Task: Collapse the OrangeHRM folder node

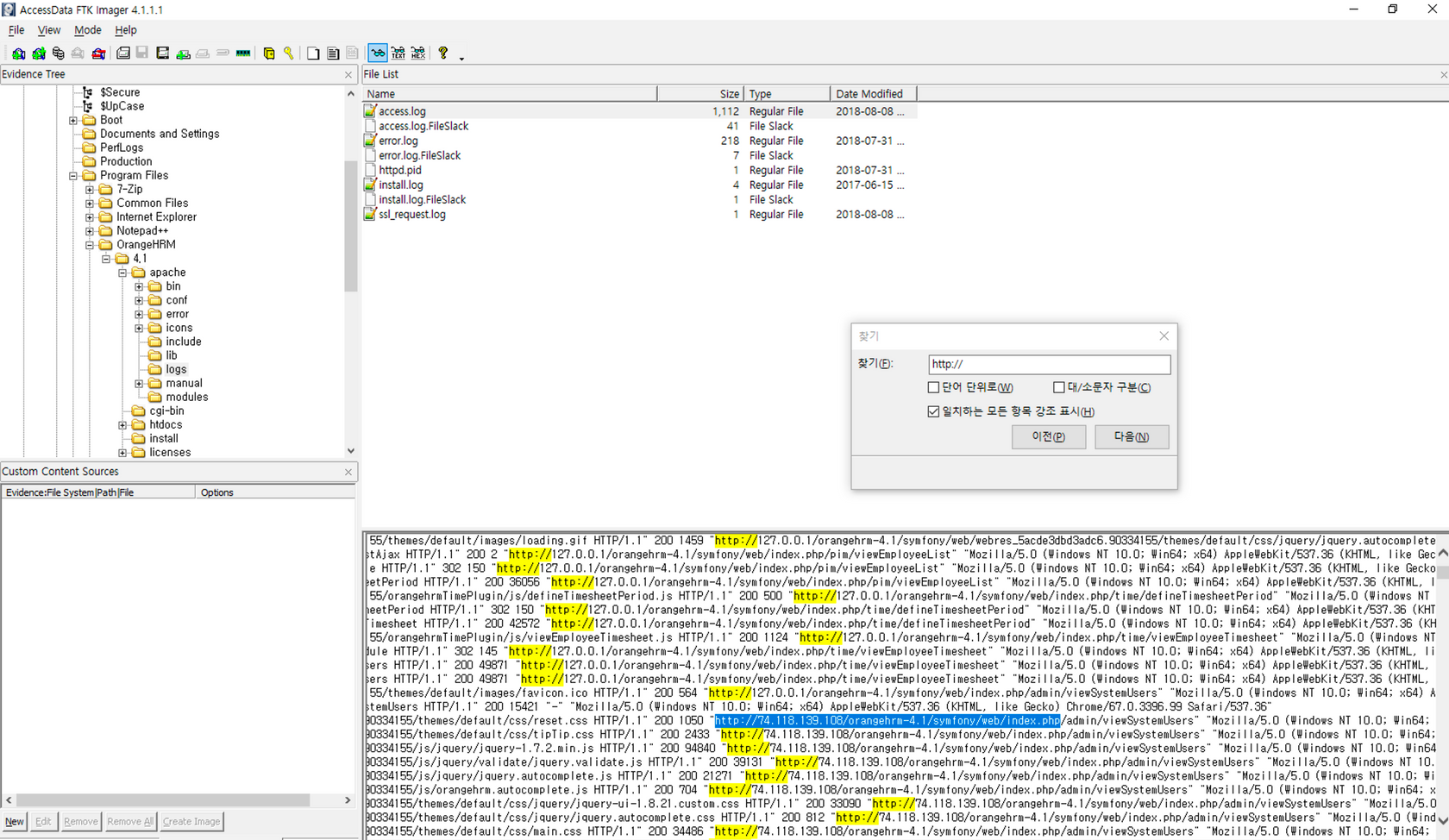Action: pos(90,245)
